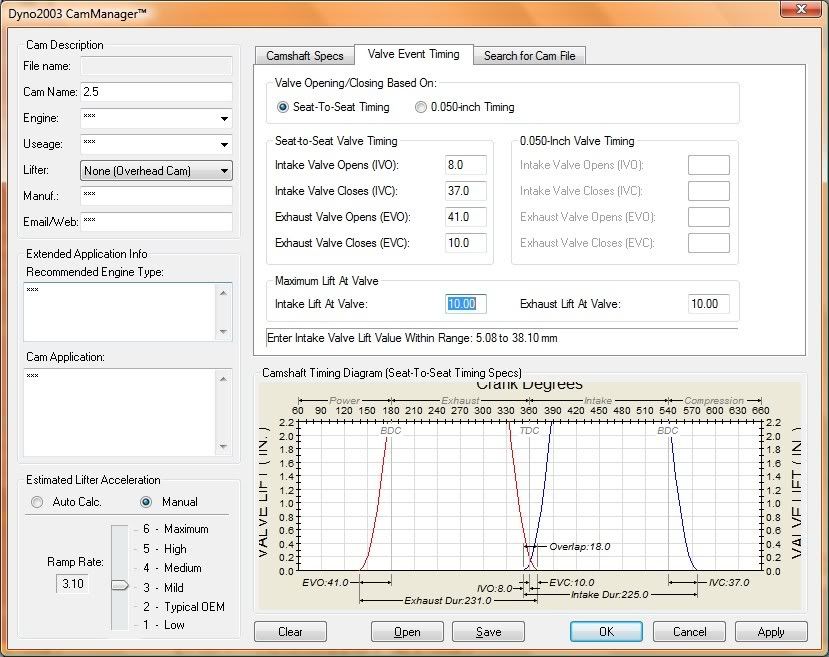Click the Apply button
Screen dimensions: 829x657
771,632
